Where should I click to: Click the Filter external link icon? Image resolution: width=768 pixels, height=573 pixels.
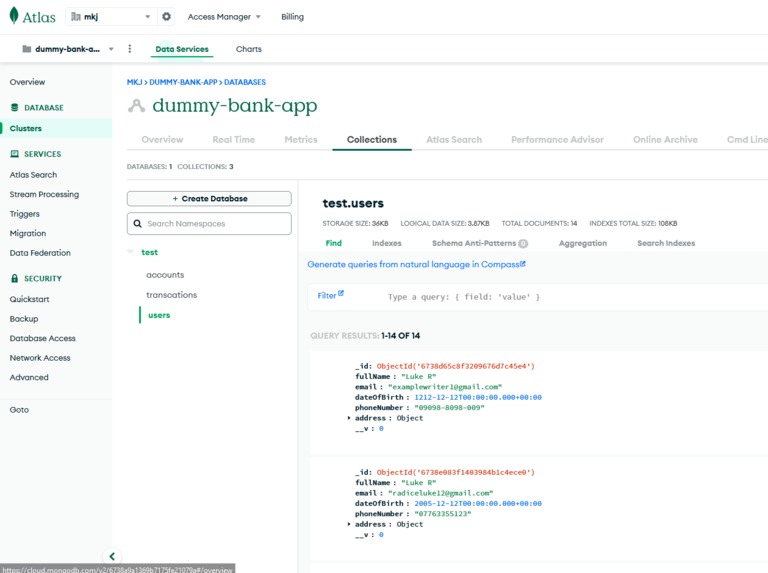click(341, 293)
